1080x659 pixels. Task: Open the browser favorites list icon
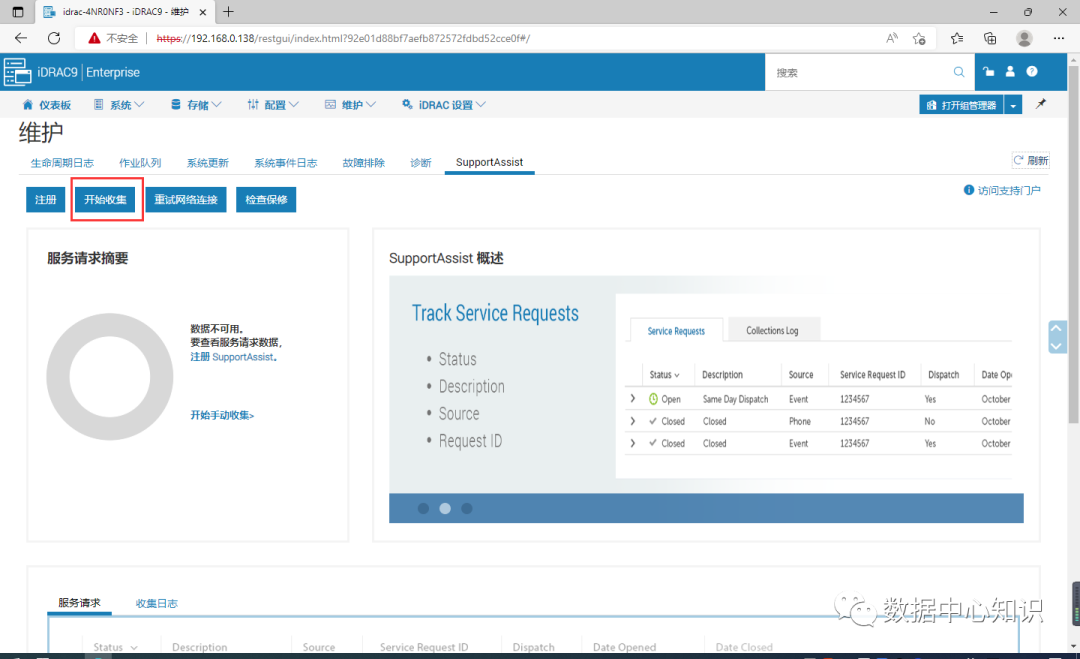click(957, 39)
